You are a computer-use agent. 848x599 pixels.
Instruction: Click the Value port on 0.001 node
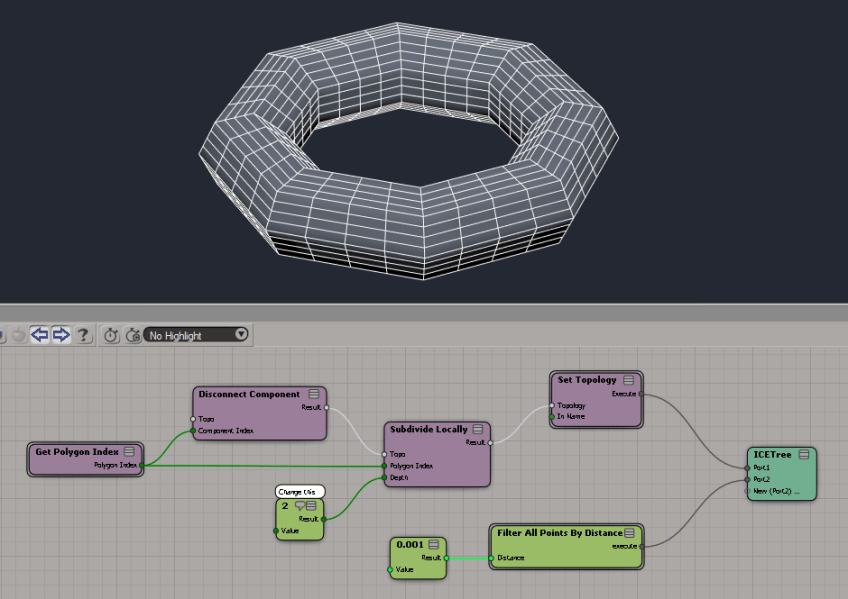[x=390, y=570]
